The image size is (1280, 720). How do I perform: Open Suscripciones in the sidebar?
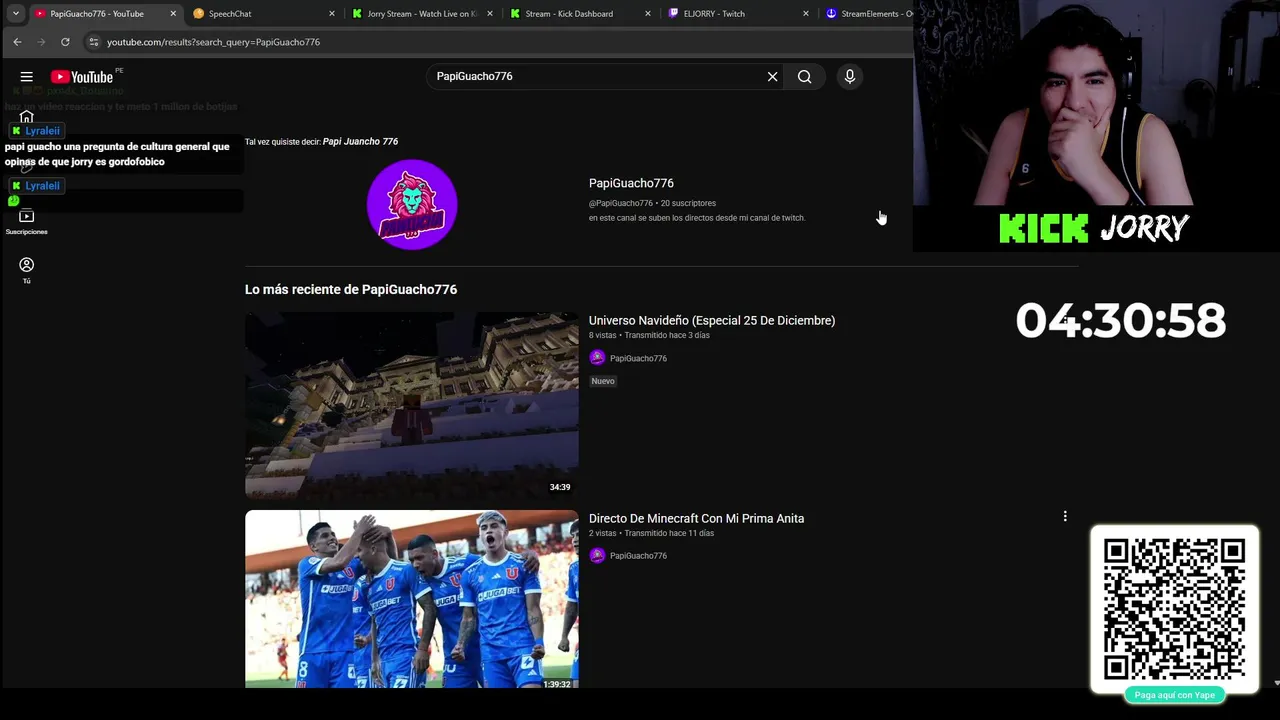click(x=27, y=222)
